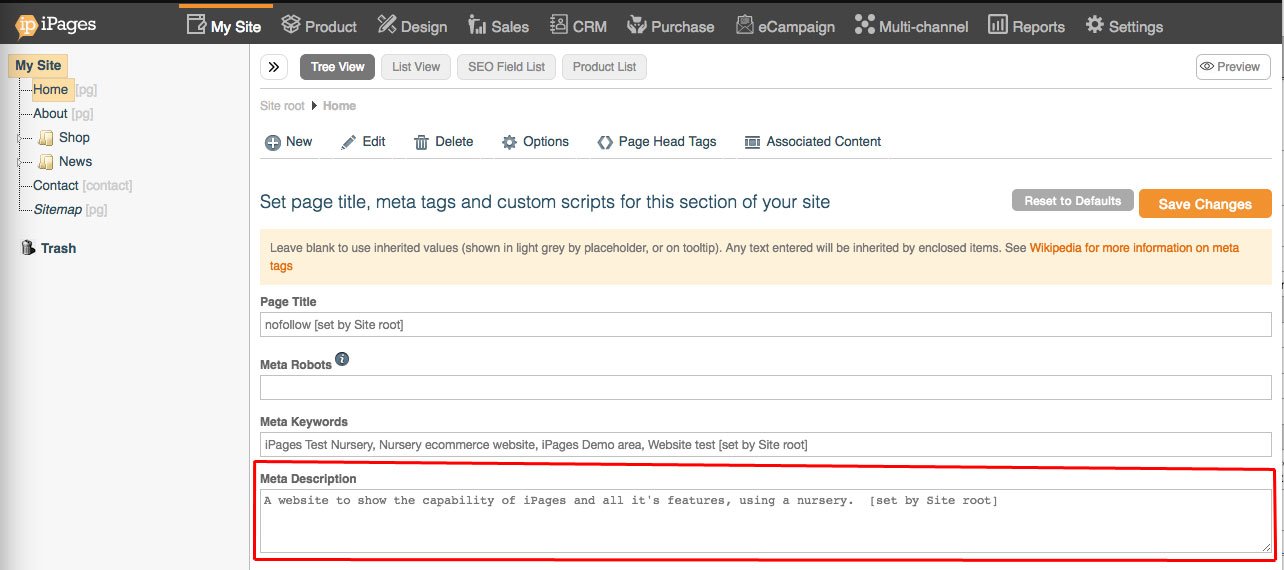Click the Edit pencil icon
Viewport: 1284px width, 570px height.
(348, 143)
